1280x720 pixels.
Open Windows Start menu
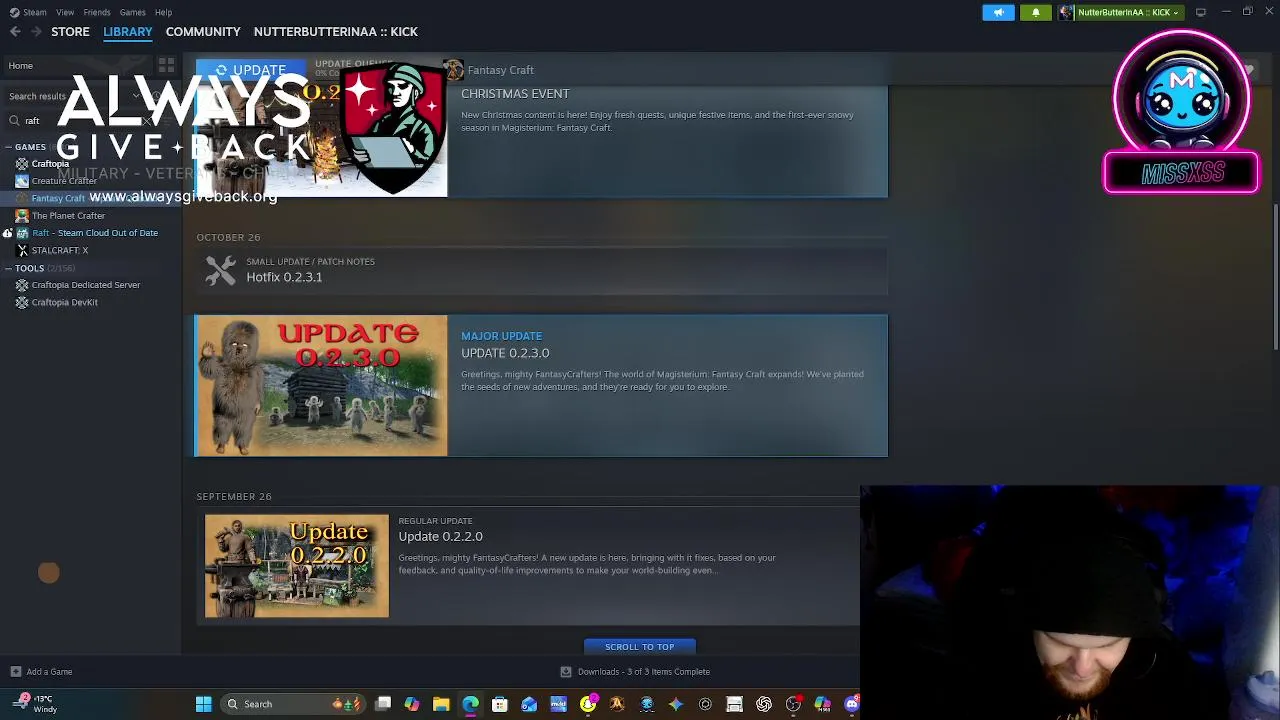[203, 704]
